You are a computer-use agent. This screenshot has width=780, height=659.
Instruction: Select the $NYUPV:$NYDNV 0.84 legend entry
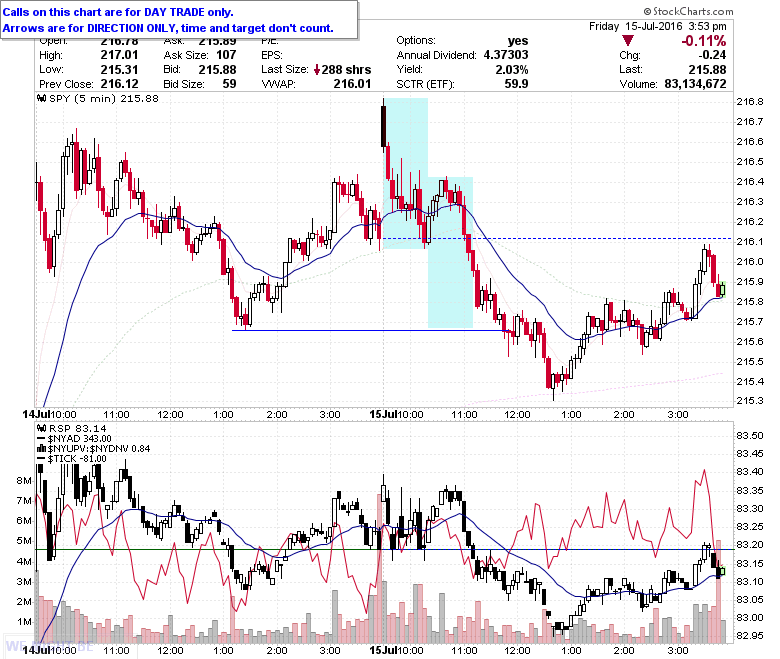[99, 449]
